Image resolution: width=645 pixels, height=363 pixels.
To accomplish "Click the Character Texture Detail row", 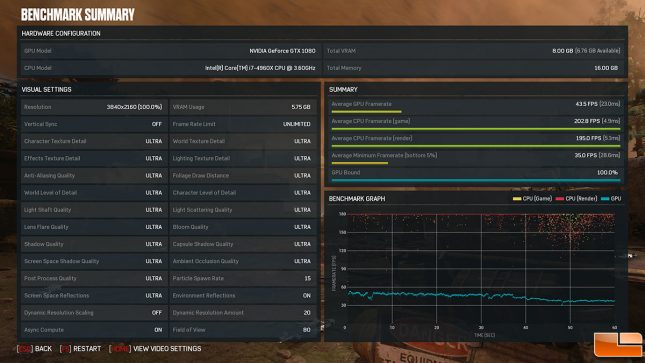I will tap(94, 141).
